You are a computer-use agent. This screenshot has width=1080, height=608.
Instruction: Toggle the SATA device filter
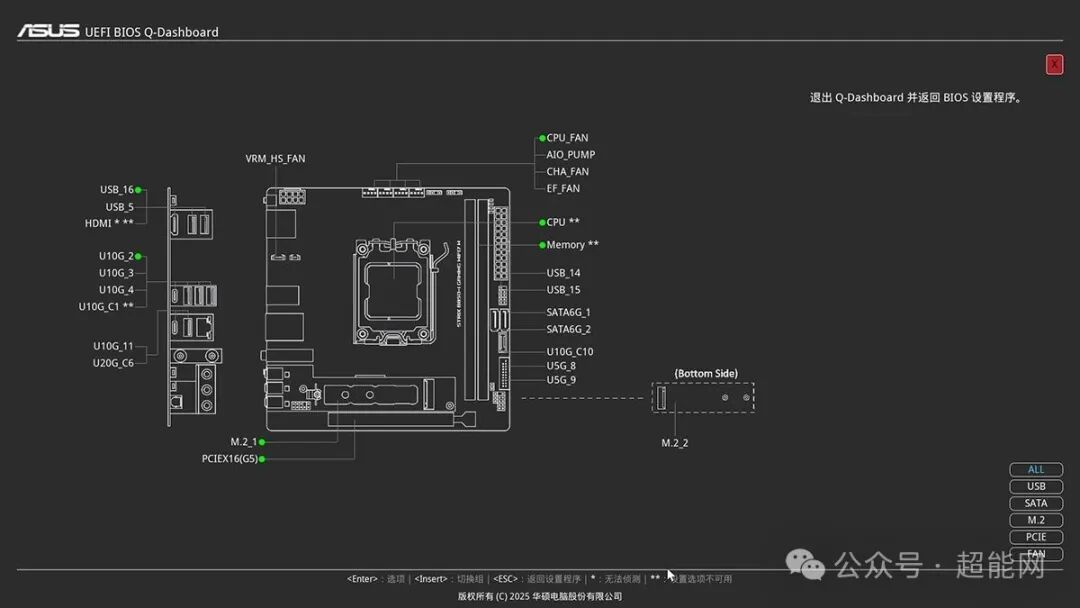(x=1036, y=503)
